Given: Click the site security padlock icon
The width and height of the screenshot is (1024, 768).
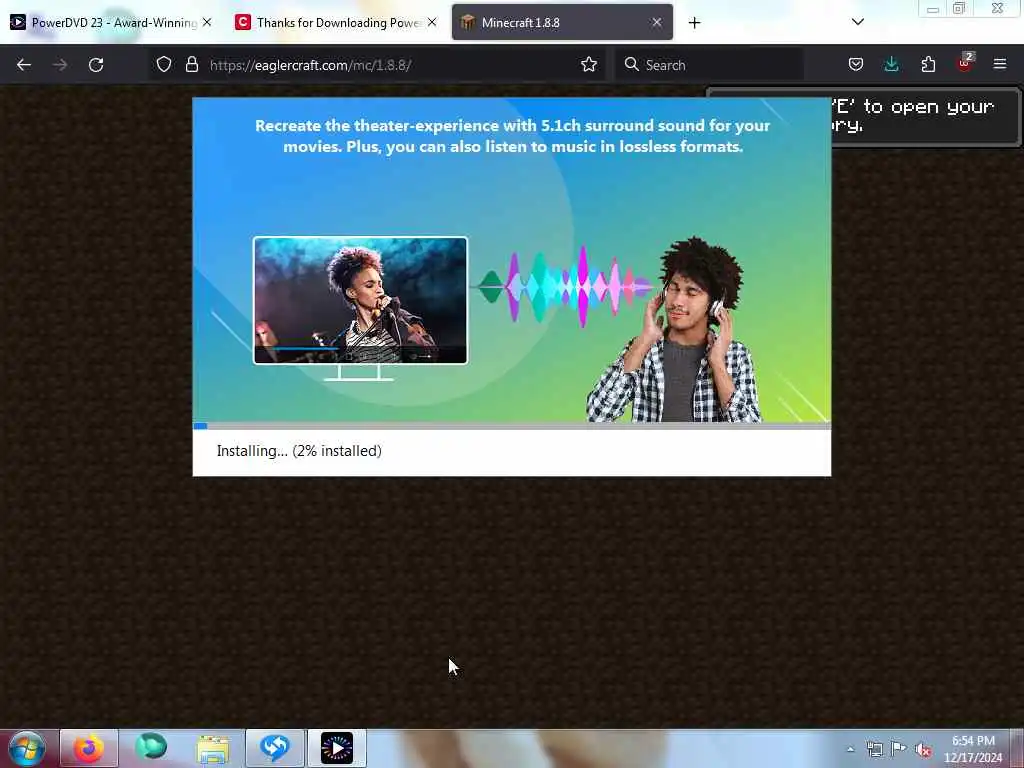Looking at the screenshot, I should pyautogui.click(x=191, y=64).
